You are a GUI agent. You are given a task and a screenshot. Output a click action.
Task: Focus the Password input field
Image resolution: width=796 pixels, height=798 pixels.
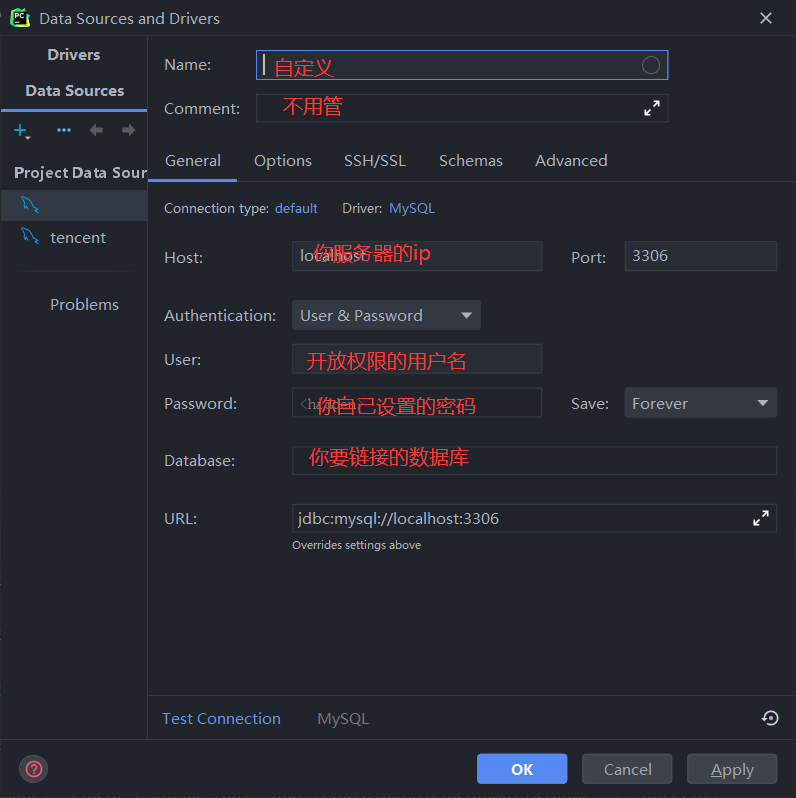[417, 403]
